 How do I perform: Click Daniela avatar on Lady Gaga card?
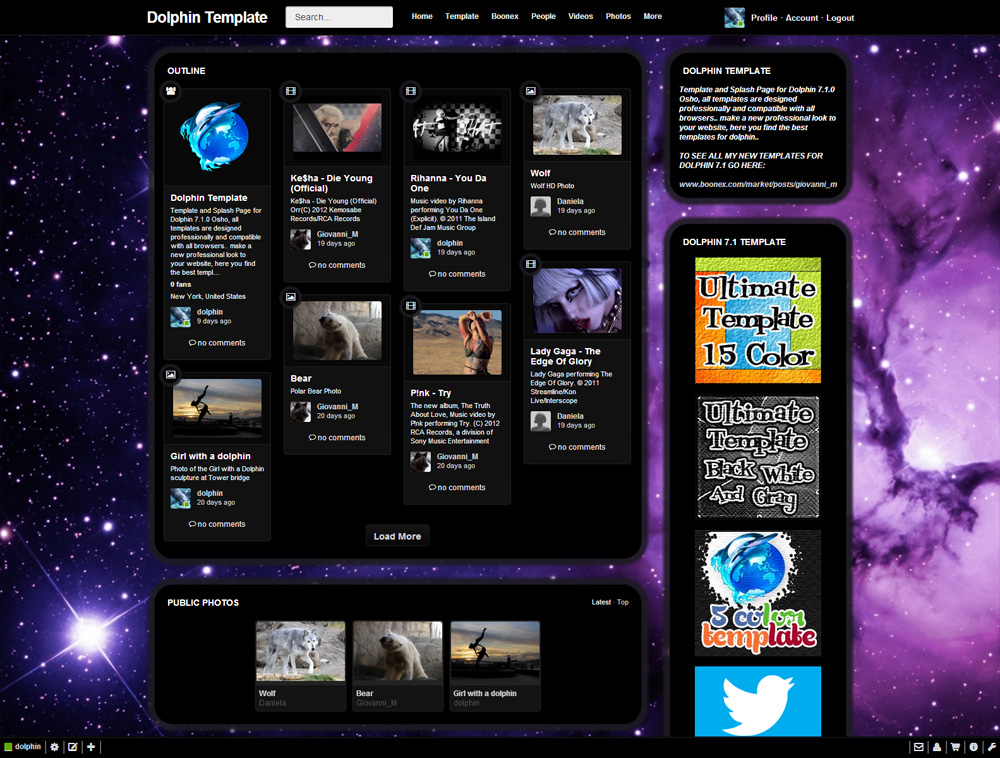(x=541, y=421)
